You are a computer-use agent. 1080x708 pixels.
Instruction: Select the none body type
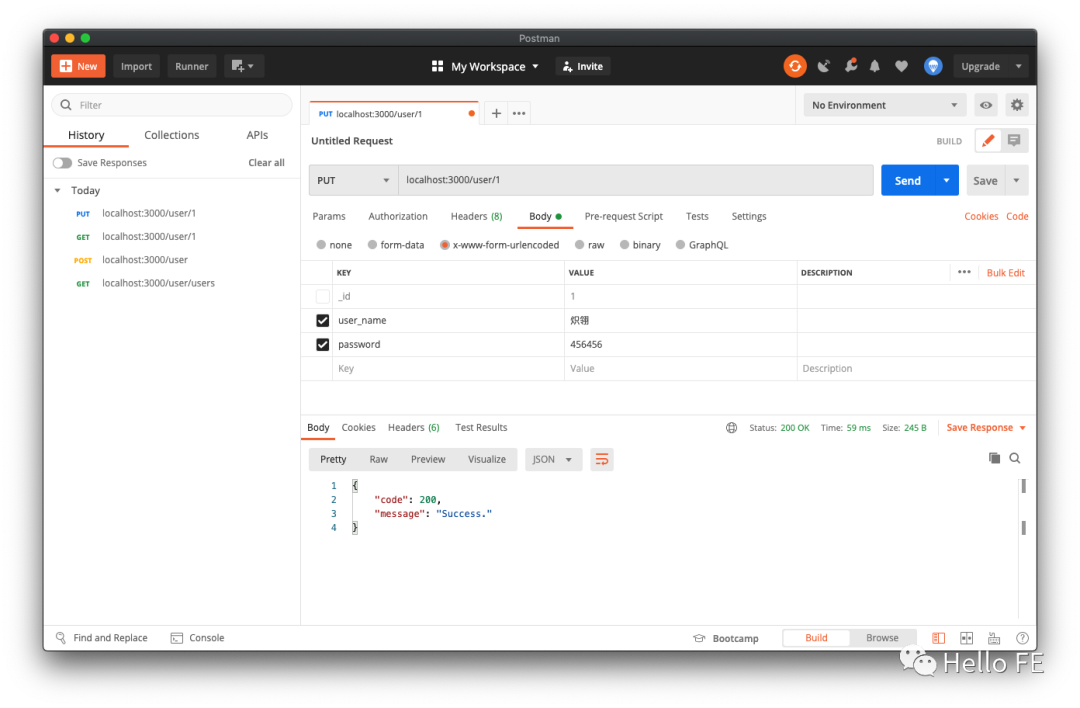tap(321, 244)
